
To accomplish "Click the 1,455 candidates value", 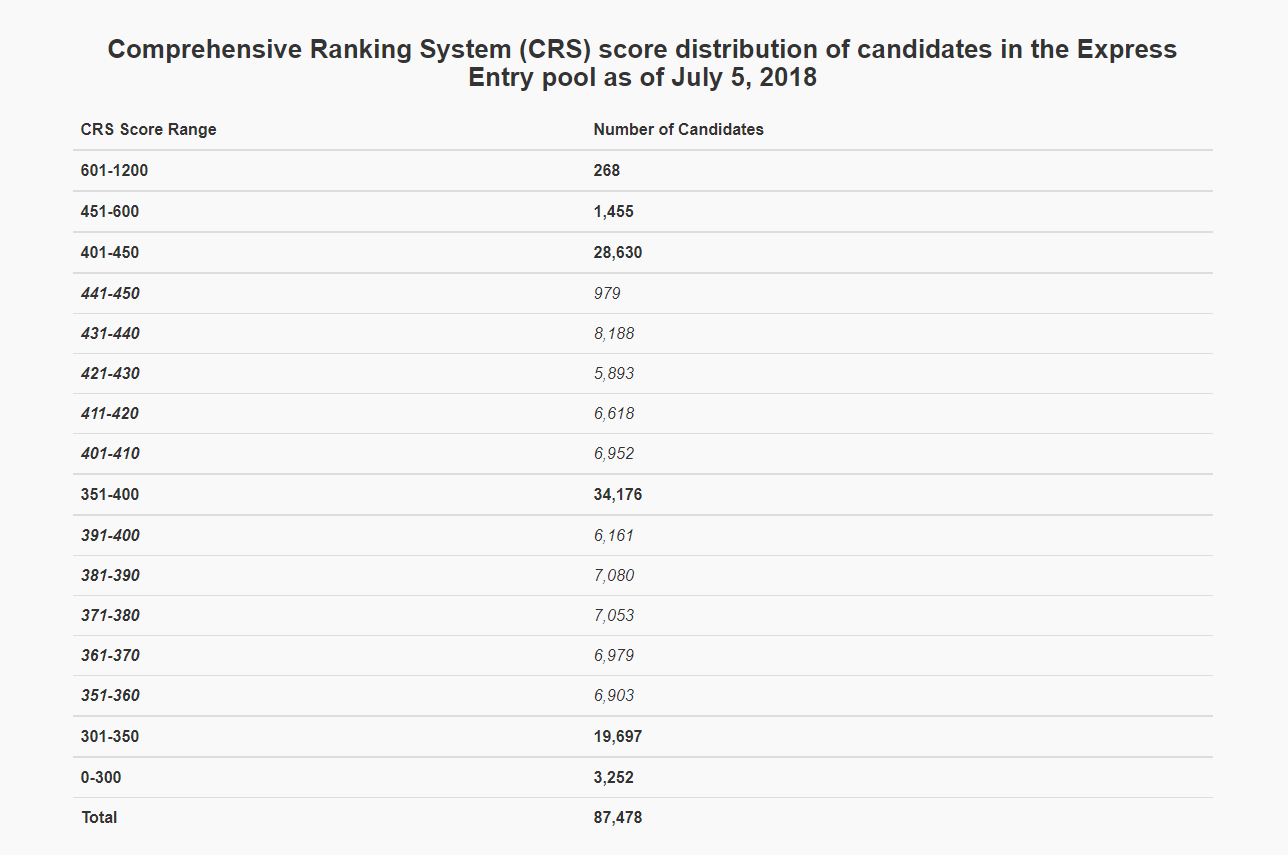I will pos(613,212).
